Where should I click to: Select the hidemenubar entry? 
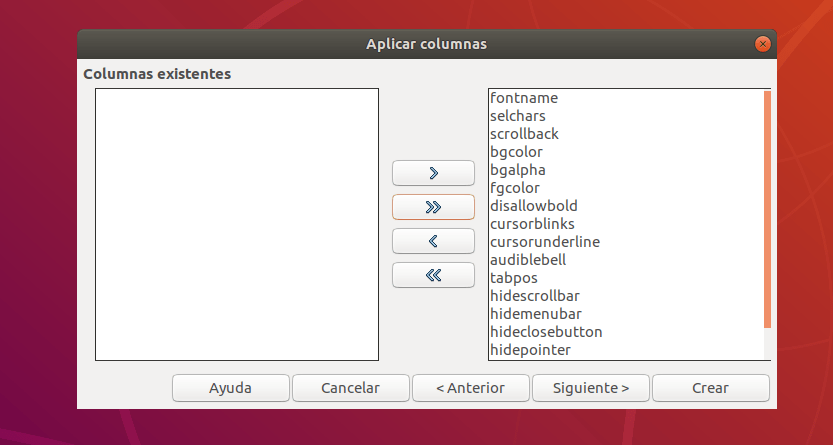pyautogui.click(x=535, y=314)
